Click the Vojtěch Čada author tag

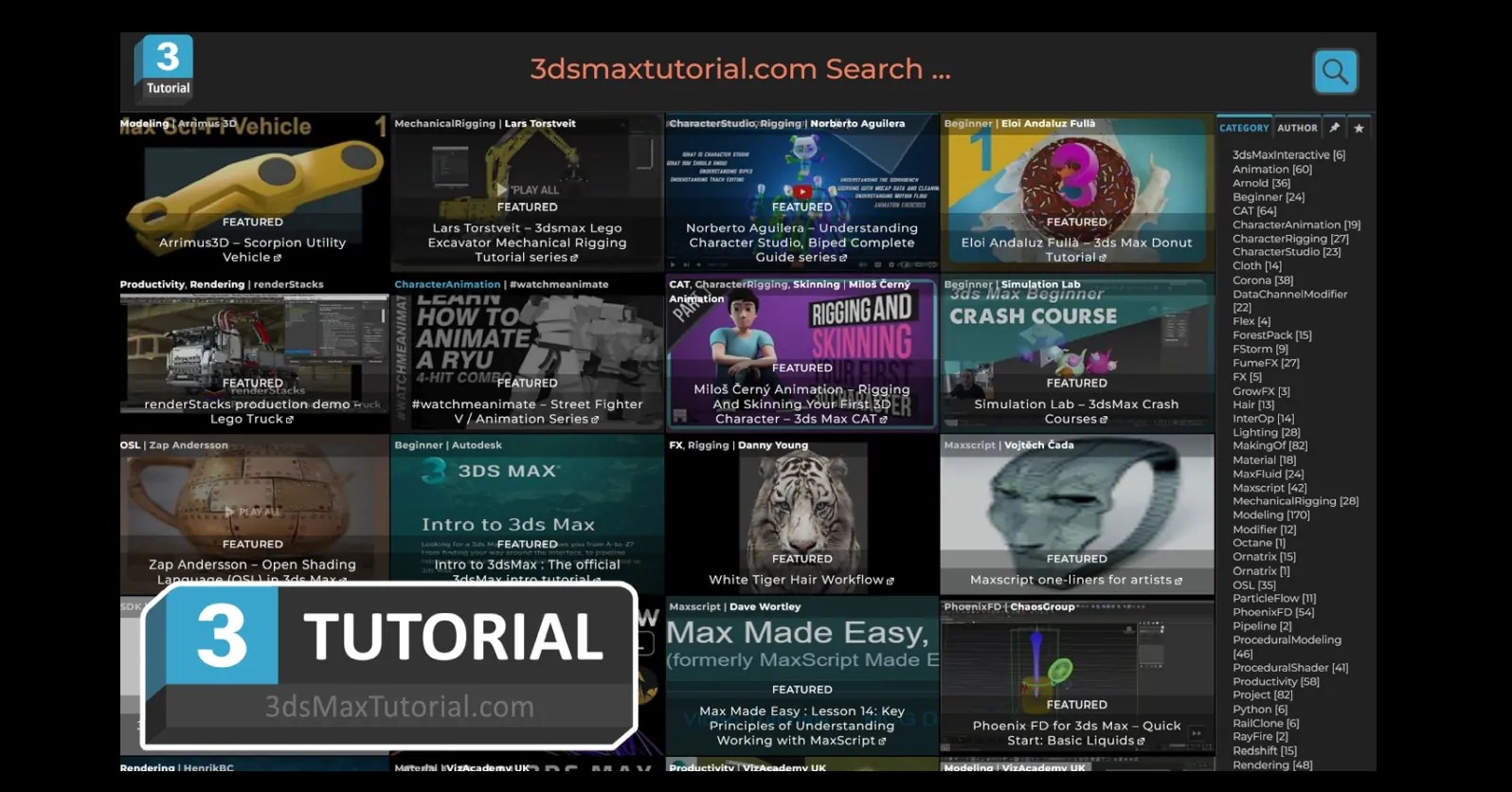coord(1039,445)
